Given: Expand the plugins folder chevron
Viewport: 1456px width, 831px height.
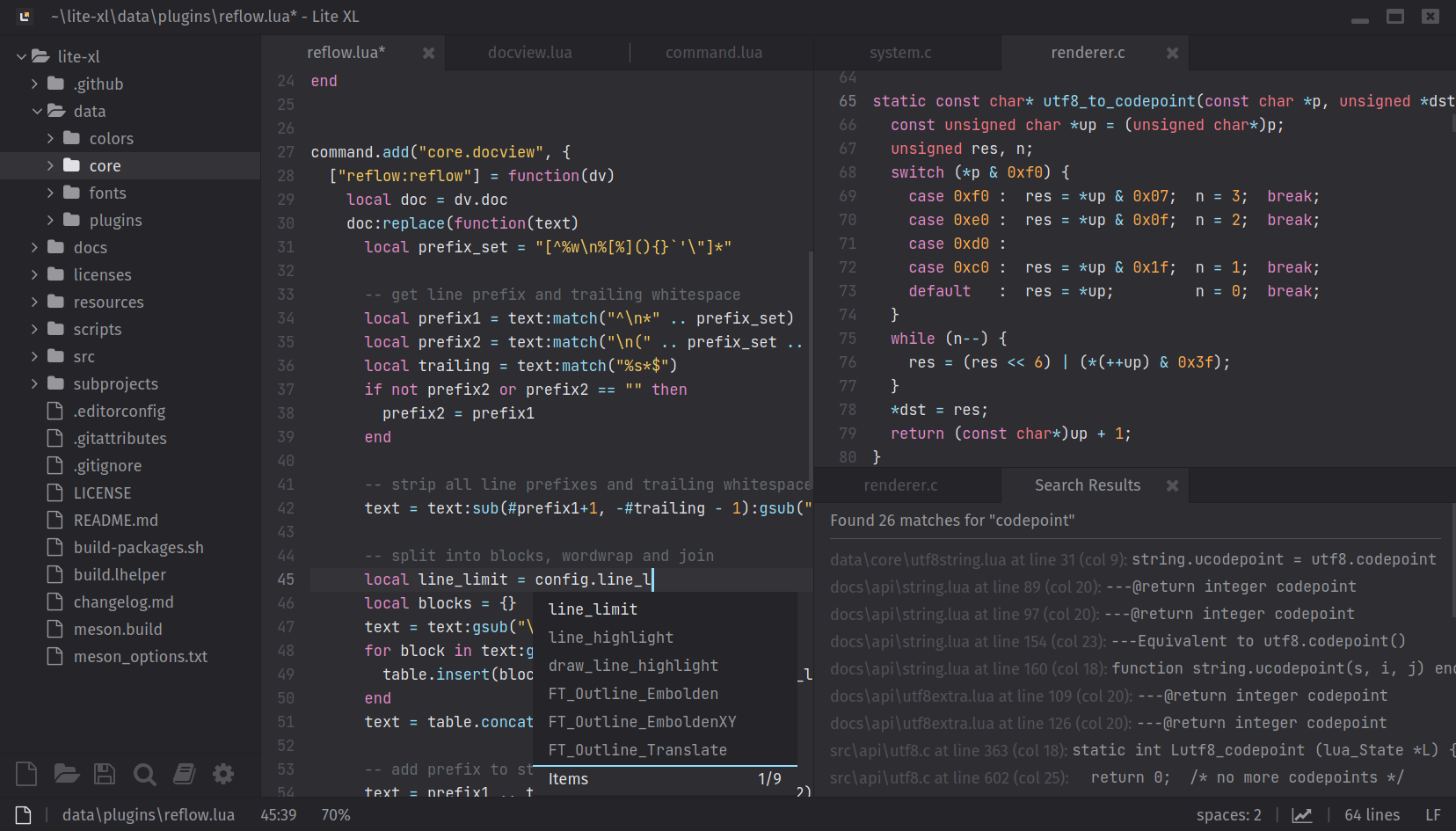Looking at the screenshot, I should [50, 220].
